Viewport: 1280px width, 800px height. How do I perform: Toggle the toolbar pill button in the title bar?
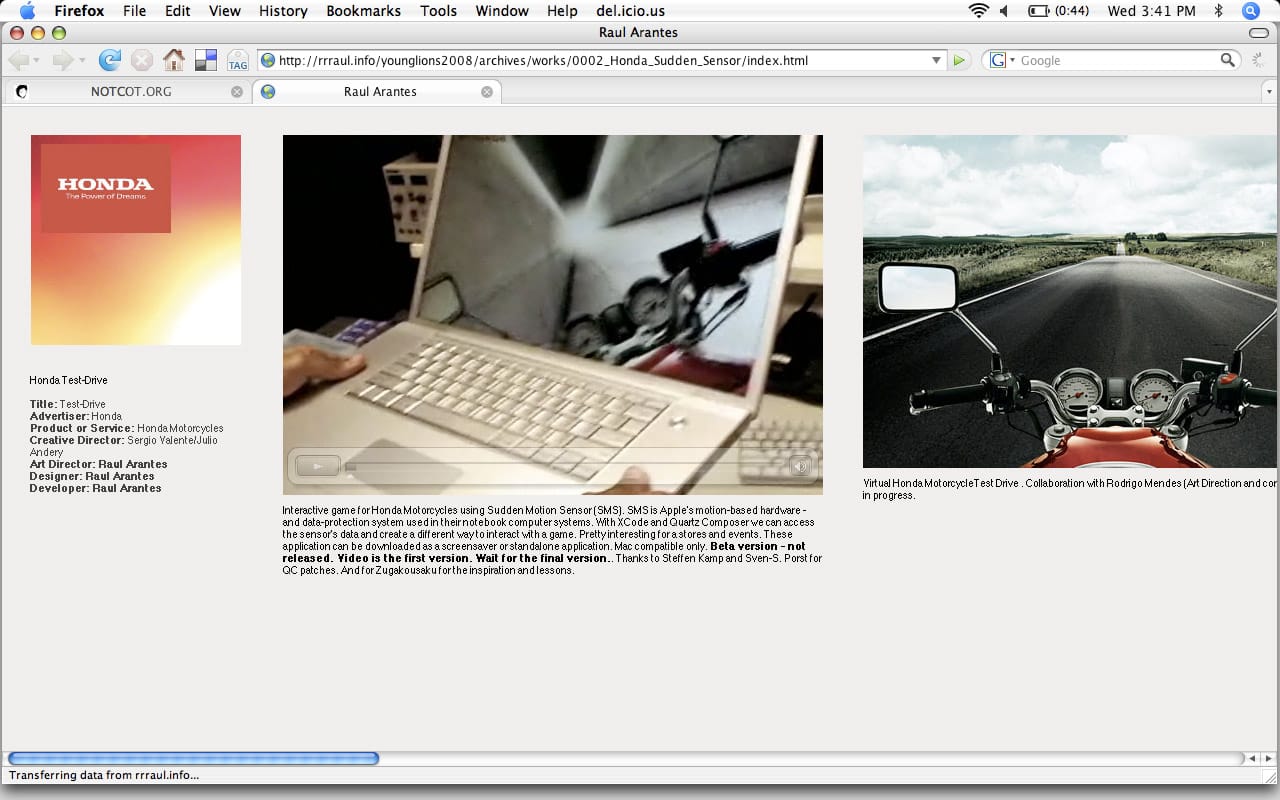(1258, 33)
